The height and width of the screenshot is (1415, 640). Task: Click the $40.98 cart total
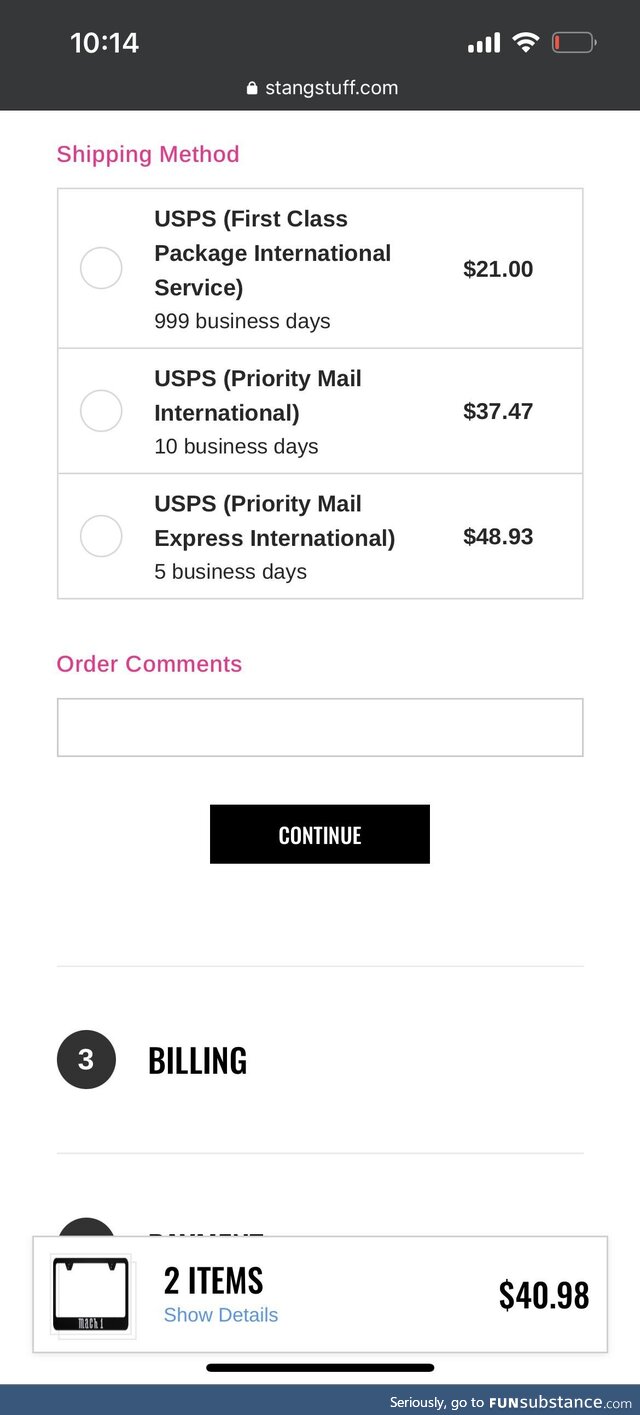coord(544,1295)
